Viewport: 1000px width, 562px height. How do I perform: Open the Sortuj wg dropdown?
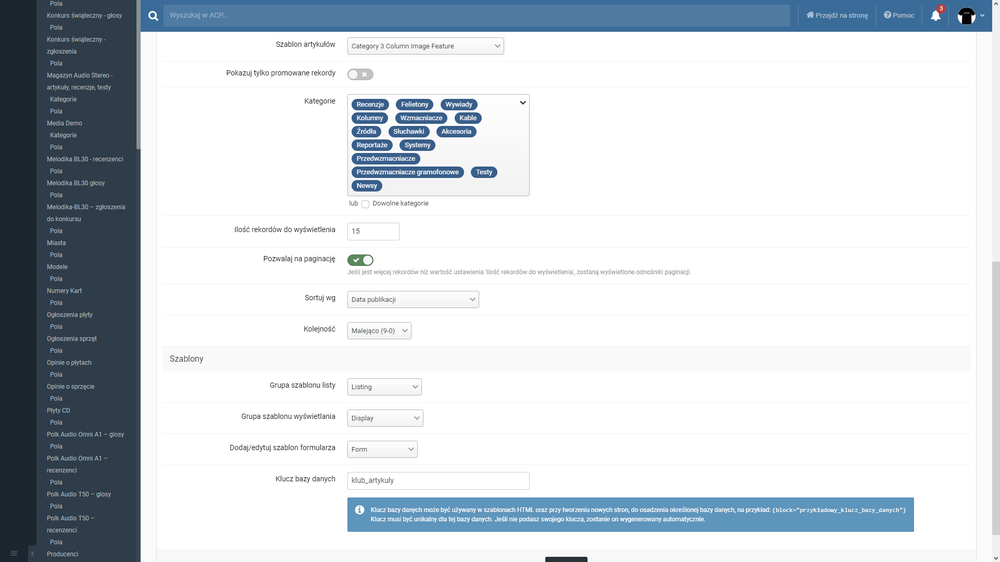(x=413, y=299)
